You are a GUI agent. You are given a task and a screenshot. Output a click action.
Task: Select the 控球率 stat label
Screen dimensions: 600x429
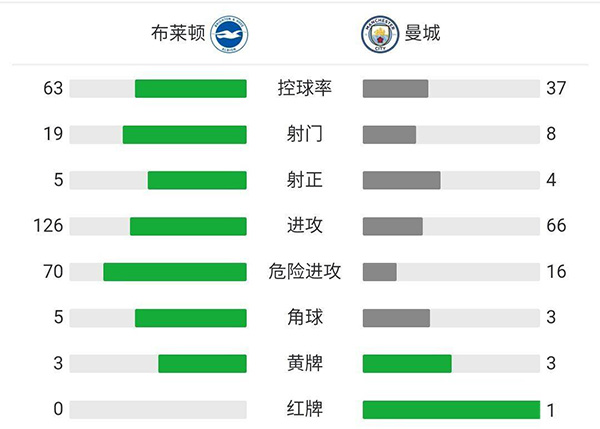[304, 88]
